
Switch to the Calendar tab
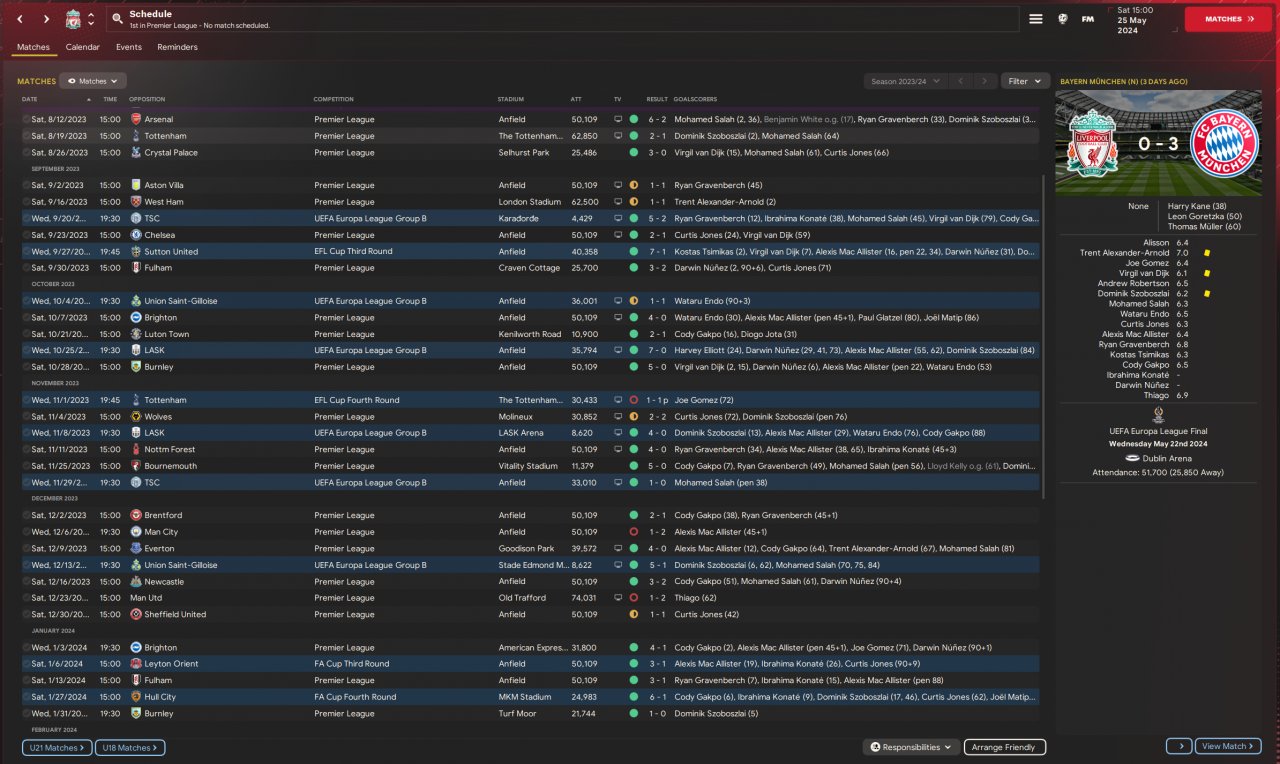(83, 47)
